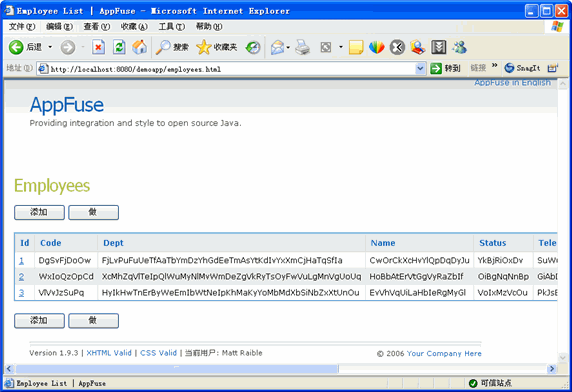Screen dimensions: 572x392
Task: Click the colorful butterfly icon
Action: coord(376,47)
